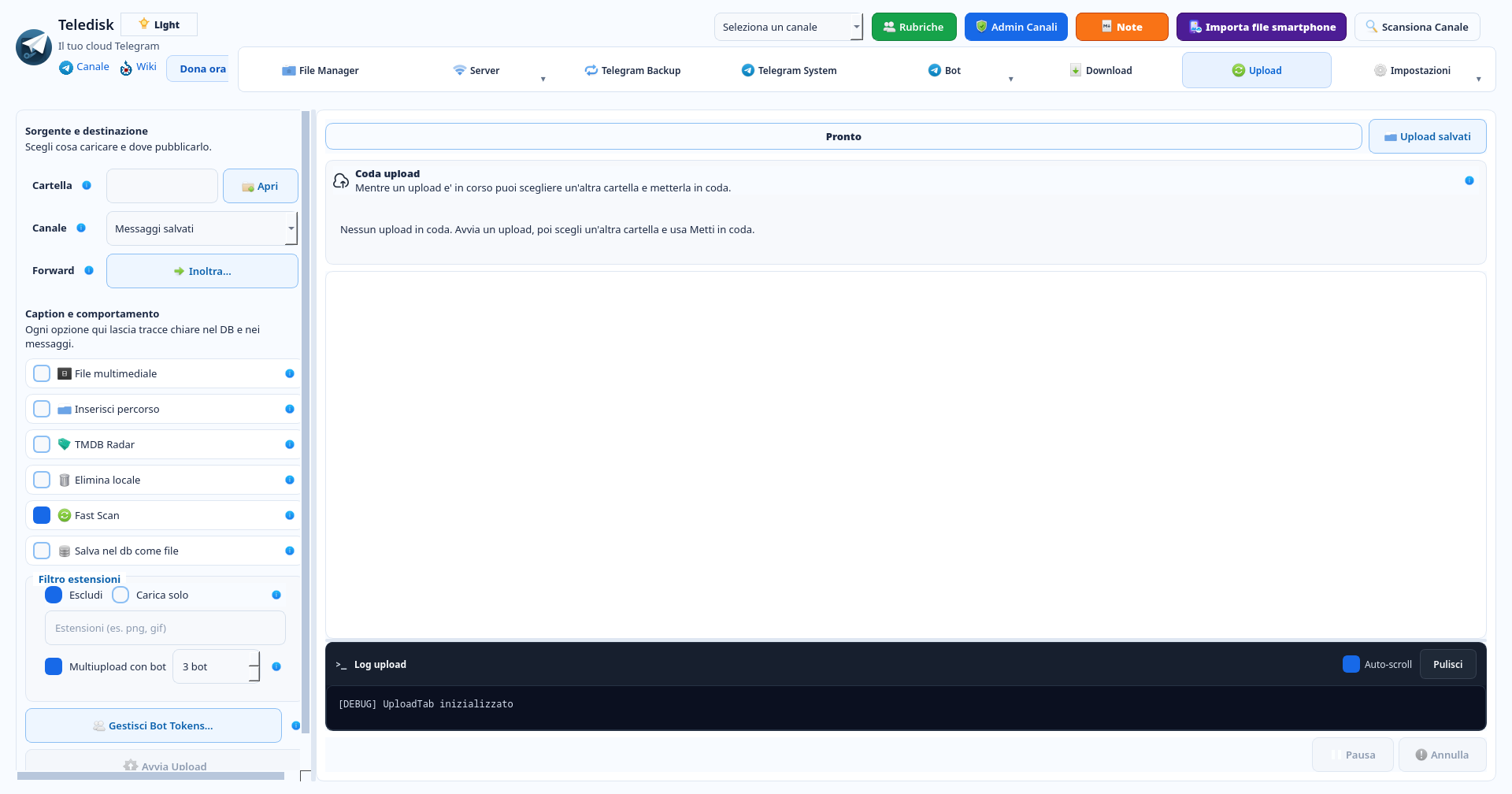Switch to the Download tab

click(x=1101, y=70)
